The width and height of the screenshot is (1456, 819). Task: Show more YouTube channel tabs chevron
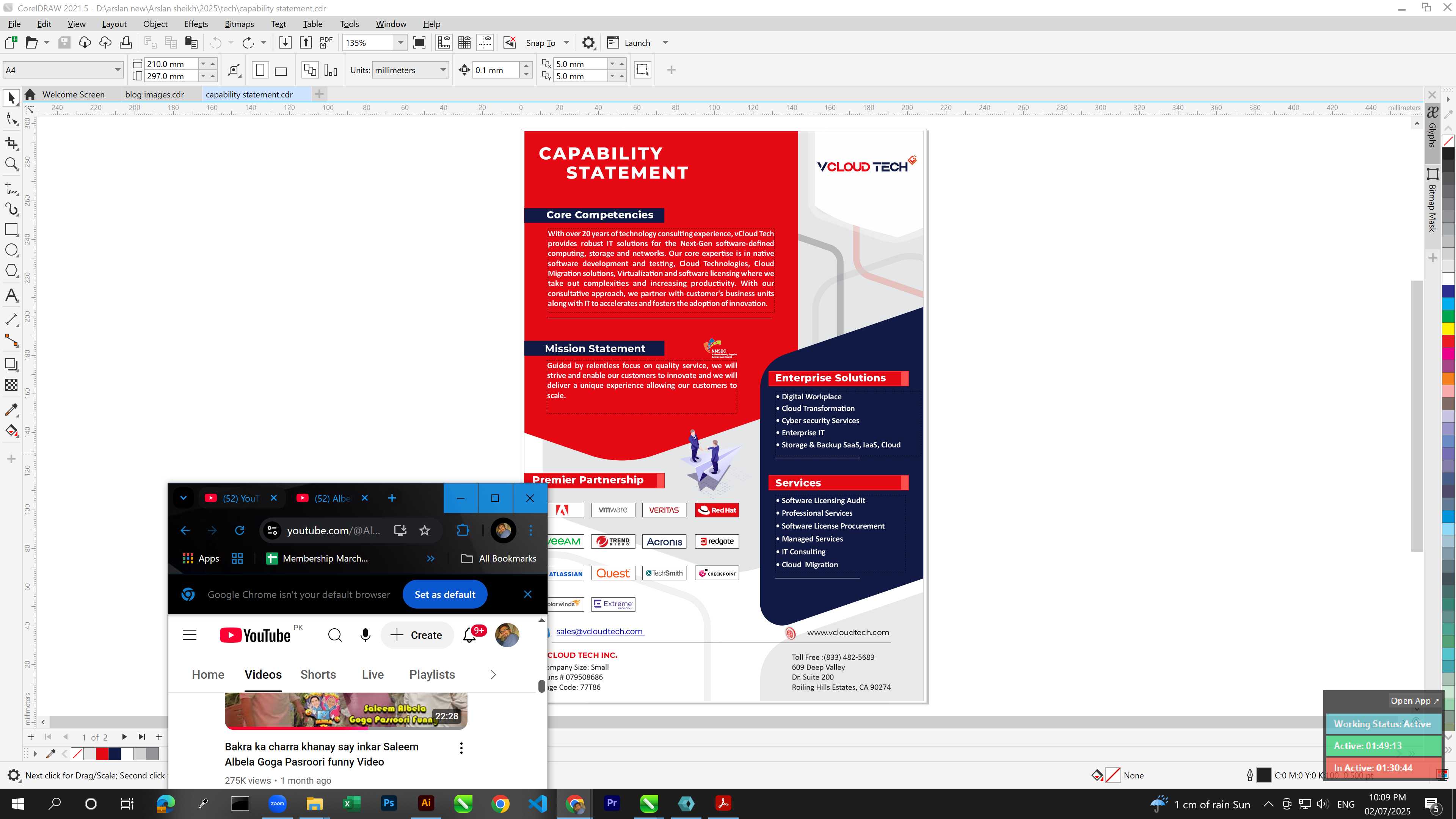493,674
